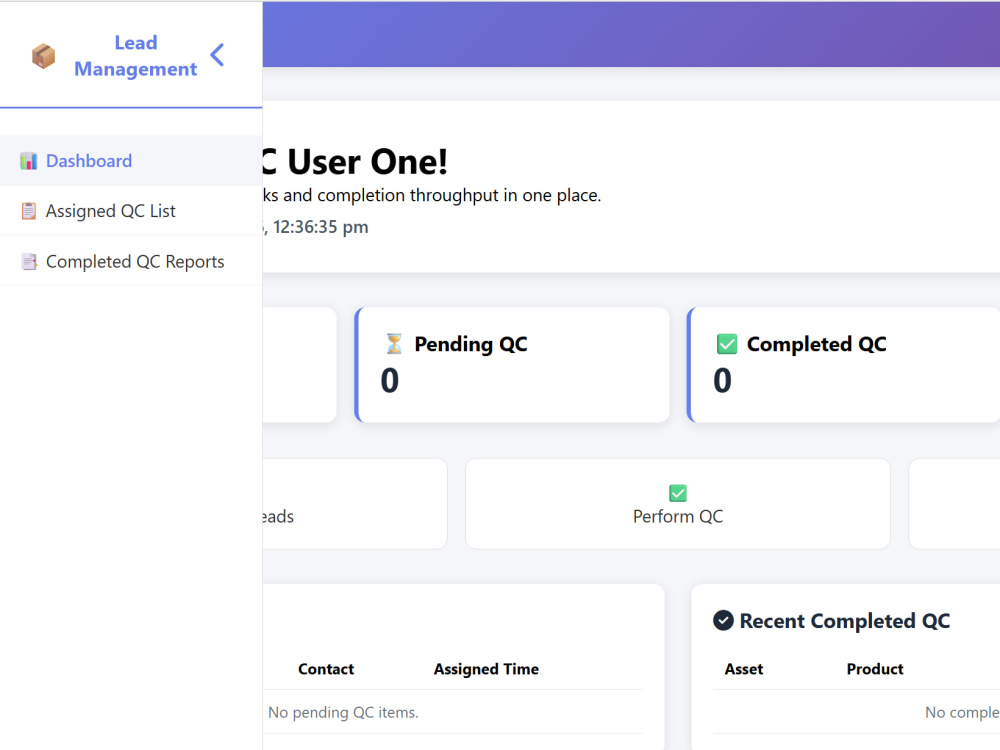Click the Asset column header
This screenshot has height=750, width=1000.
(x=744, y=669)
